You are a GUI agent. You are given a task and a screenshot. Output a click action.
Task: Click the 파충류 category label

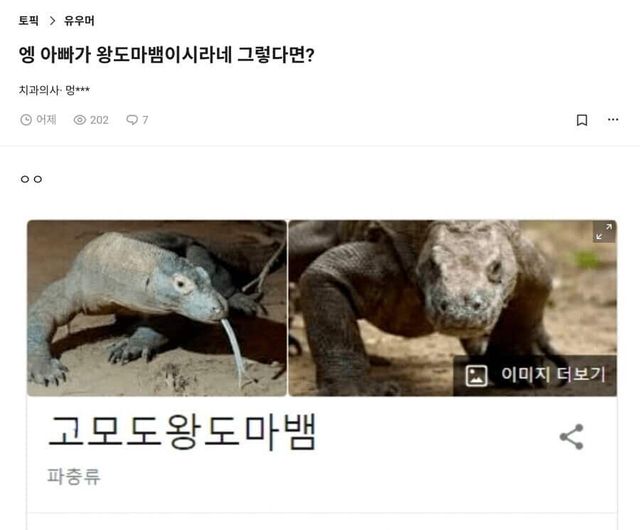(x=73, y=476)
